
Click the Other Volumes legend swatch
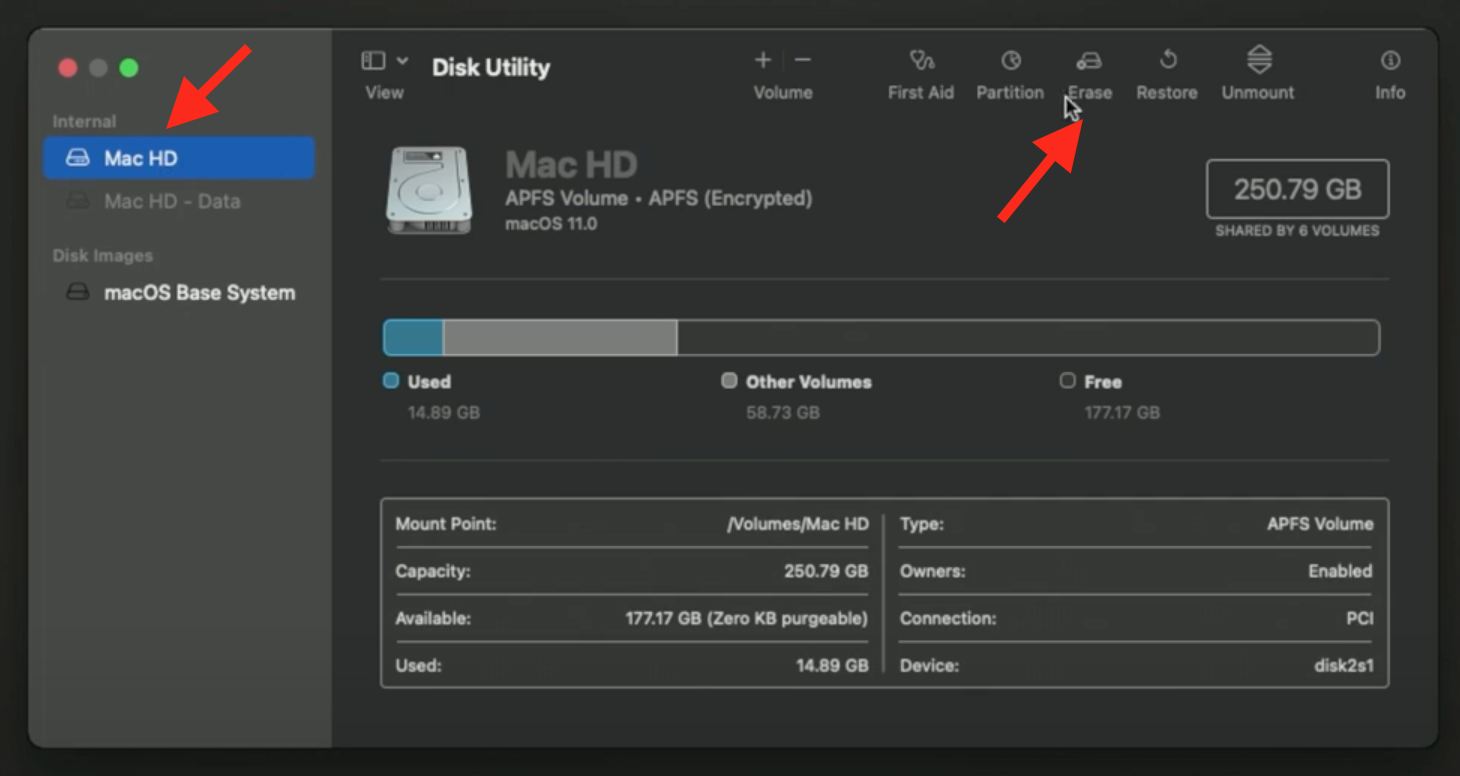[x=729, y=381]
